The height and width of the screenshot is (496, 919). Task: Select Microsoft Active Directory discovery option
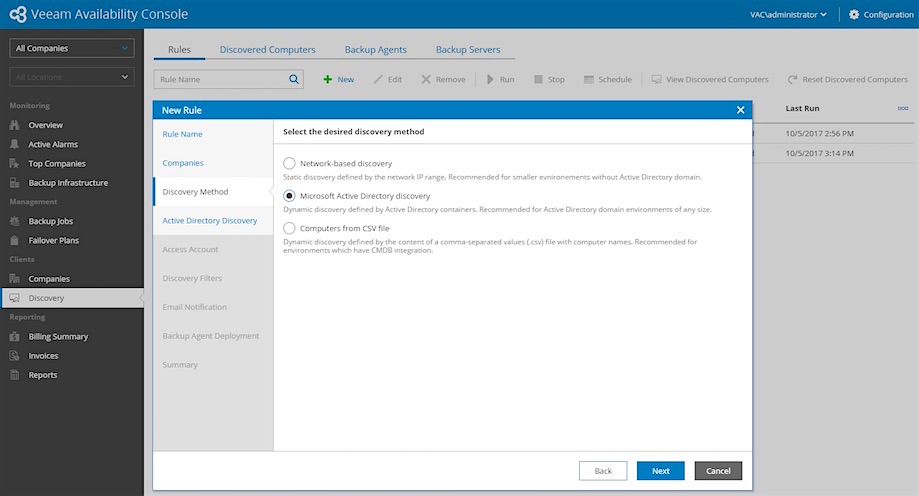pyautogui.click(x=290, y=196)
